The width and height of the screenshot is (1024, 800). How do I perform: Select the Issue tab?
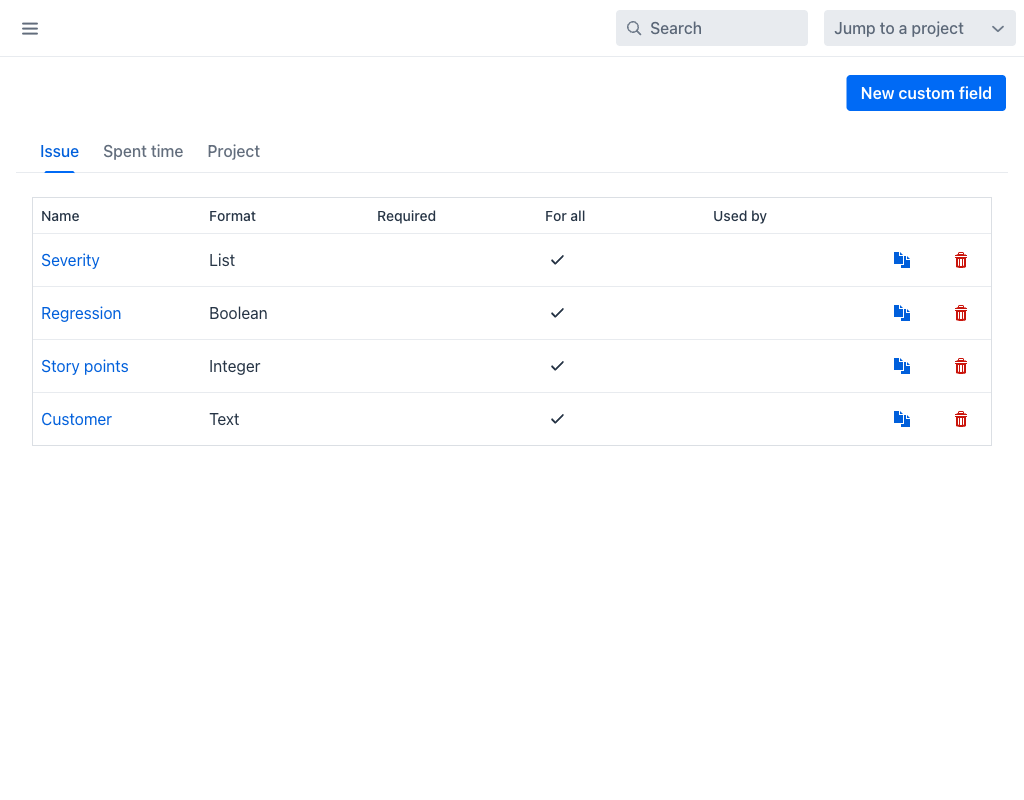point(59,152)
